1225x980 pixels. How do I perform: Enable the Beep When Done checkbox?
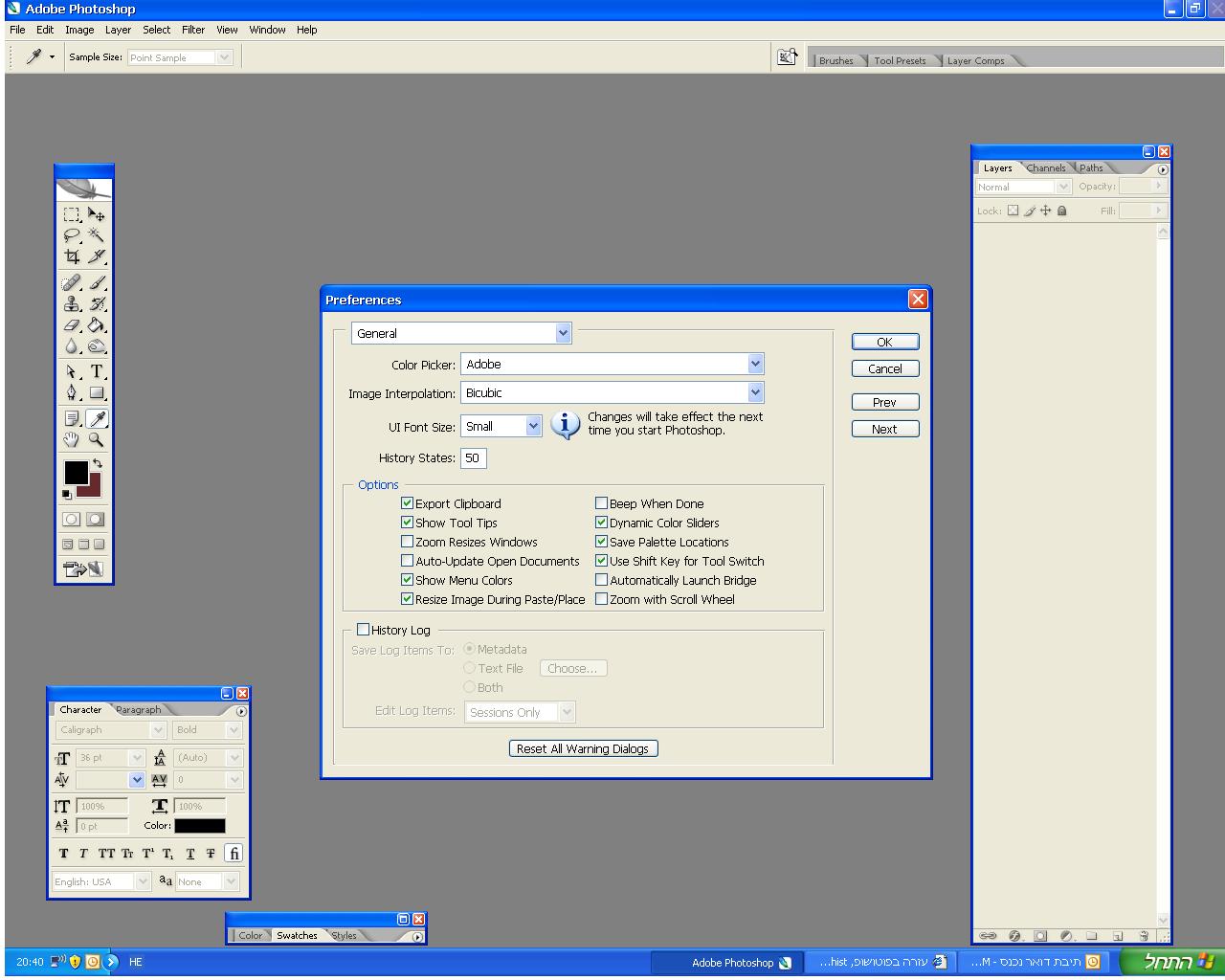(602, 503)
